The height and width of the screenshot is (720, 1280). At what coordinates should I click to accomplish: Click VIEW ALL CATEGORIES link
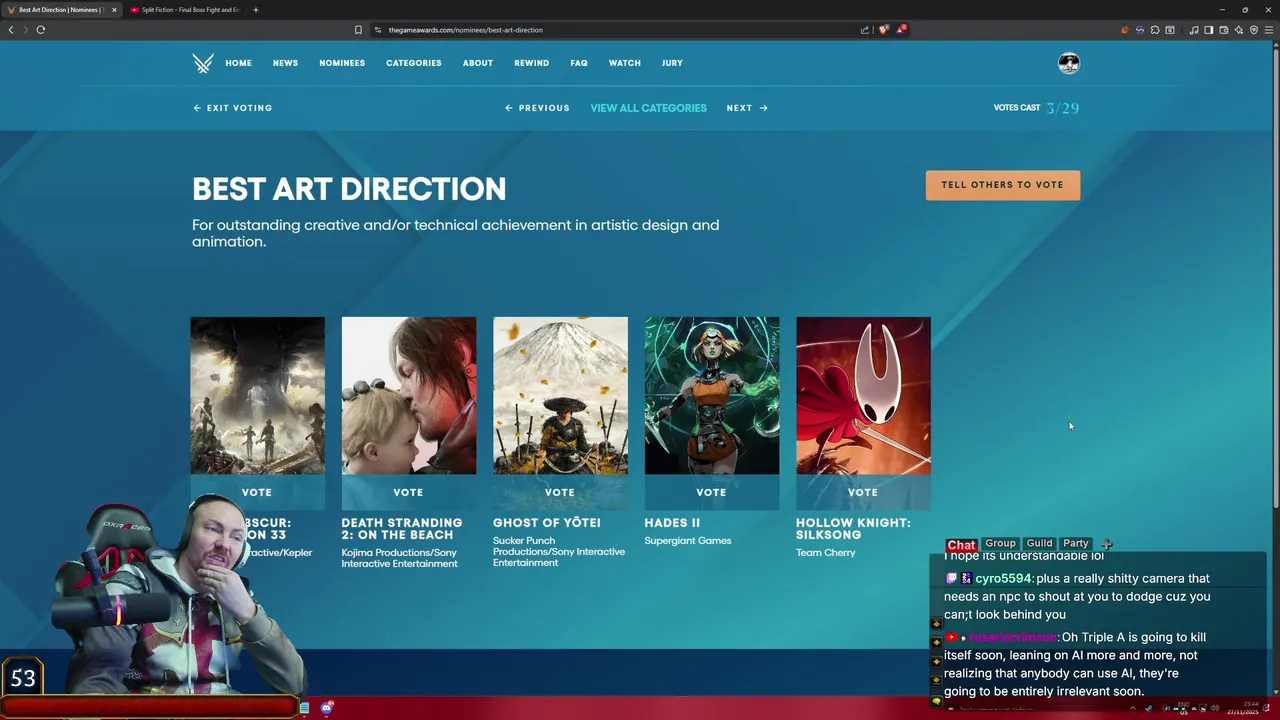tap(648, 108)
